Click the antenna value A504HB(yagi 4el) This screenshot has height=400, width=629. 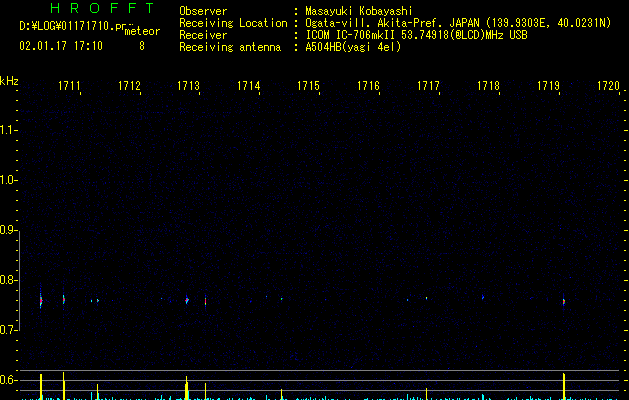click(x=353, y=47)
